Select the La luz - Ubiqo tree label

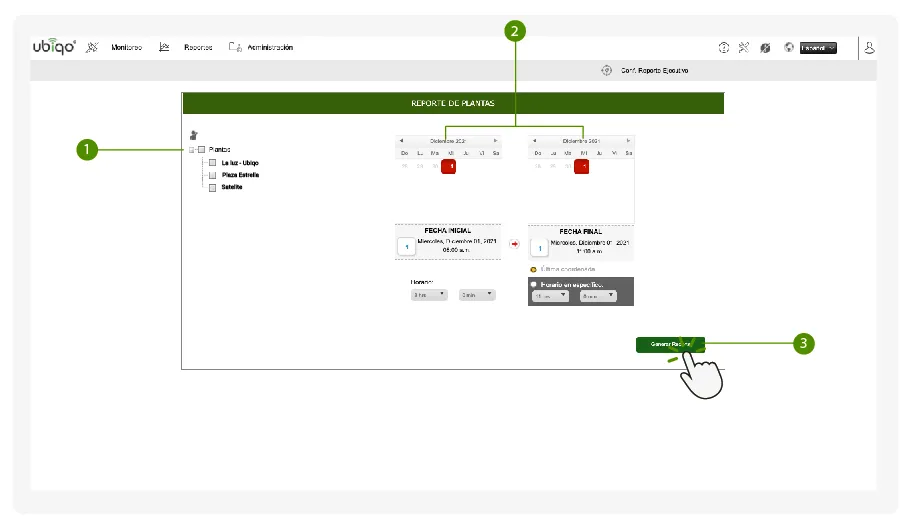click(240, 163)
